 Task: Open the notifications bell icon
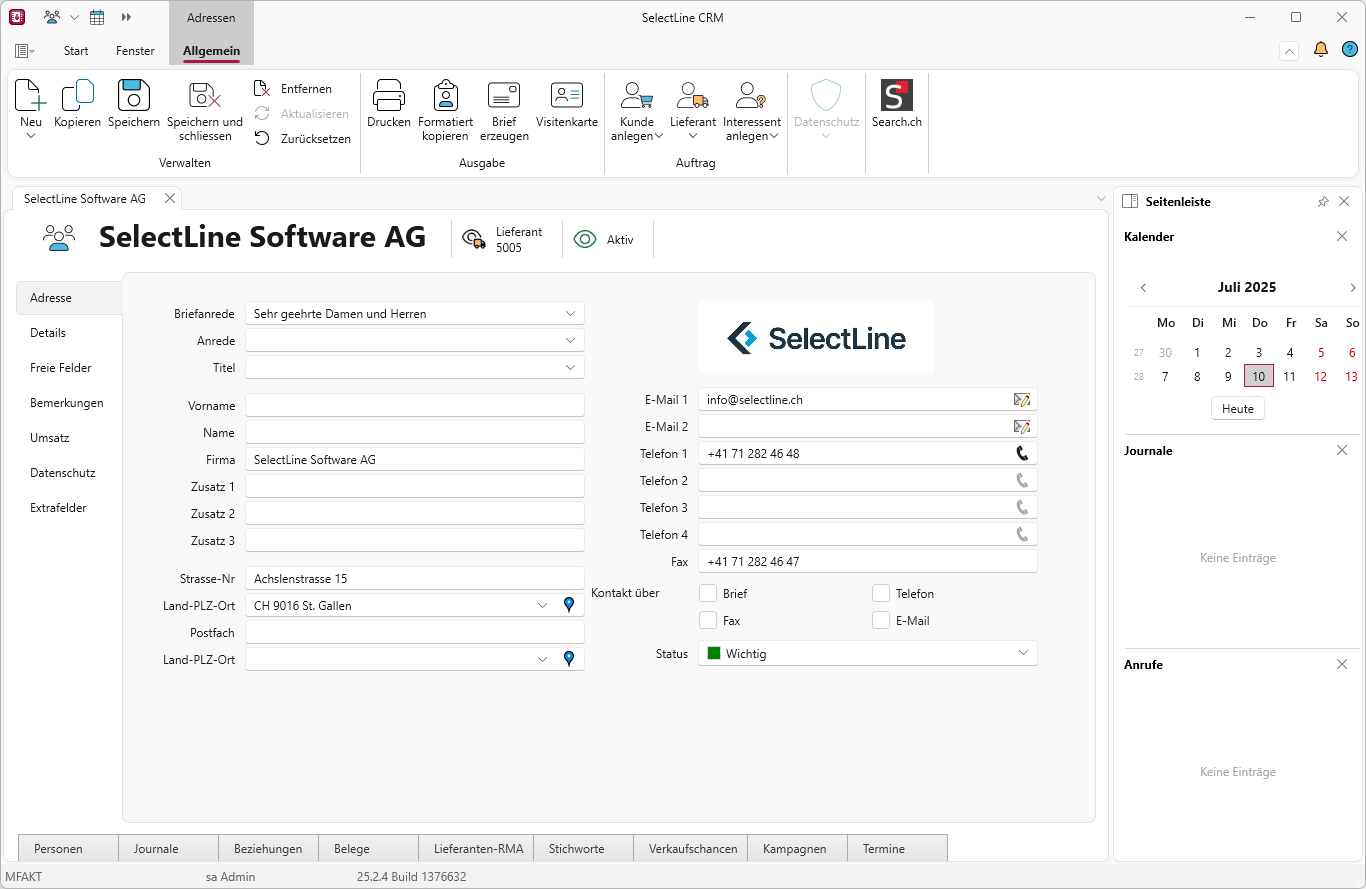tap(1321, 50)
